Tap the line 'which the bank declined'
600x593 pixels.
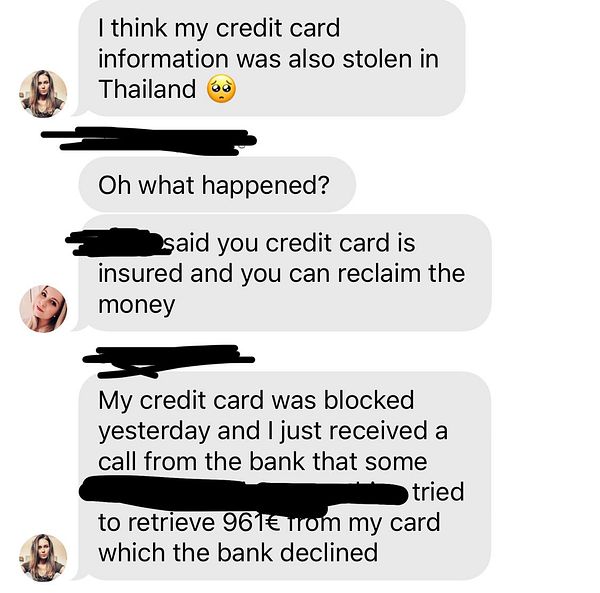(x=238, y=553)
